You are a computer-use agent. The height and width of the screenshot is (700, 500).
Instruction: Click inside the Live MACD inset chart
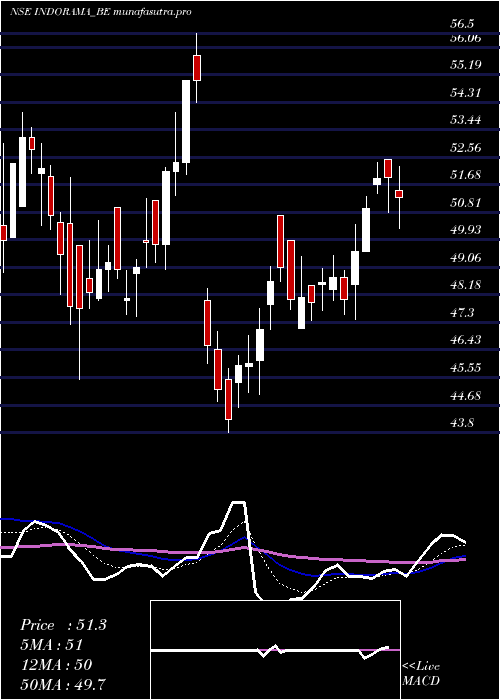click(x=275, y=650)
